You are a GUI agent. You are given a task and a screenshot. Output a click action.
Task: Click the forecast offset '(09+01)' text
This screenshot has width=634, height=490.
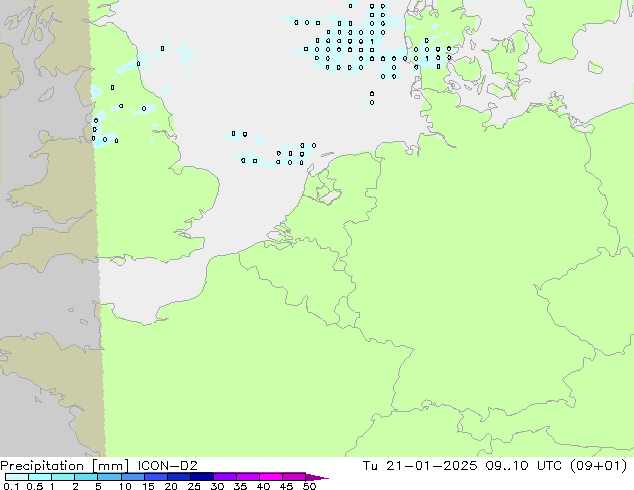[x=598, y=466]
